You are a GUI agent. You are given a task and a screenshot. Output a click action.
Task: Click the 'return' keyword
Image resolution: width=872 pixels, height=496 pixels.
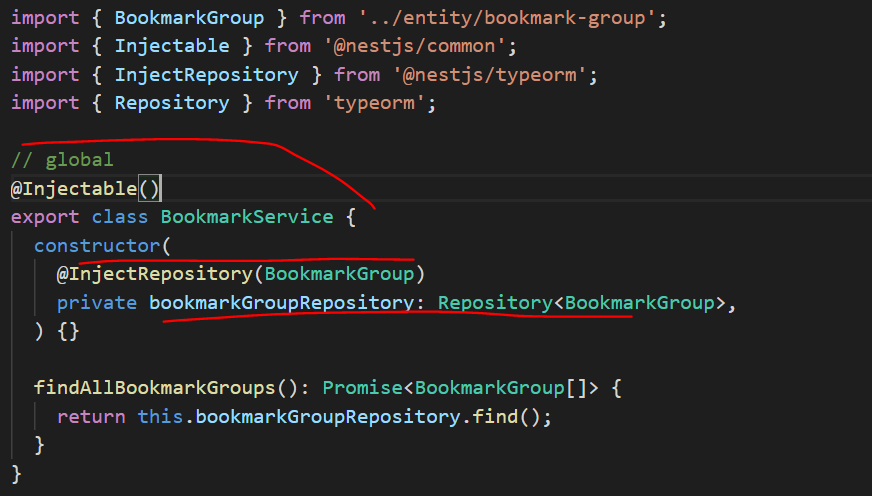point(91,416)
